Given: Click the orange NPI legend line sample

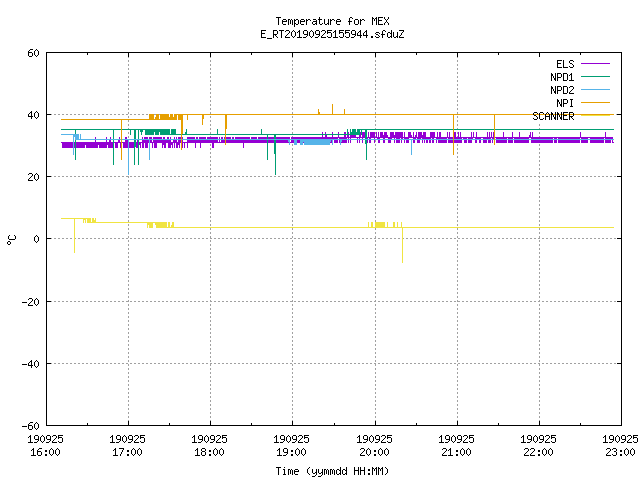Looking at the screenshot, I should (x=595, y=102).
